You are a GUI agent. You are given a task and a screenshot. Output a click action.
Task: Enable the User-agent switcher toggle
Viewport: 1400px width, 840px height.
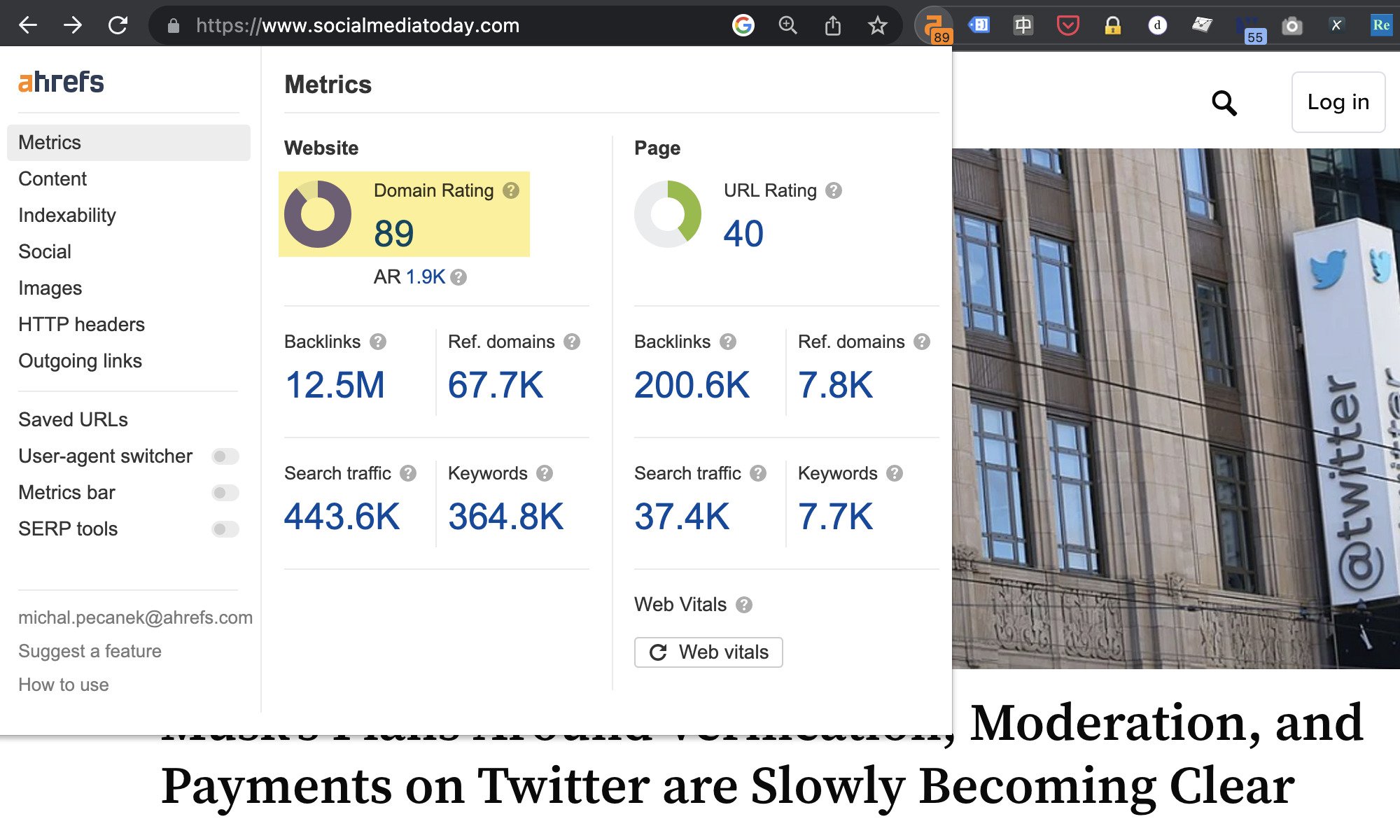225,456
